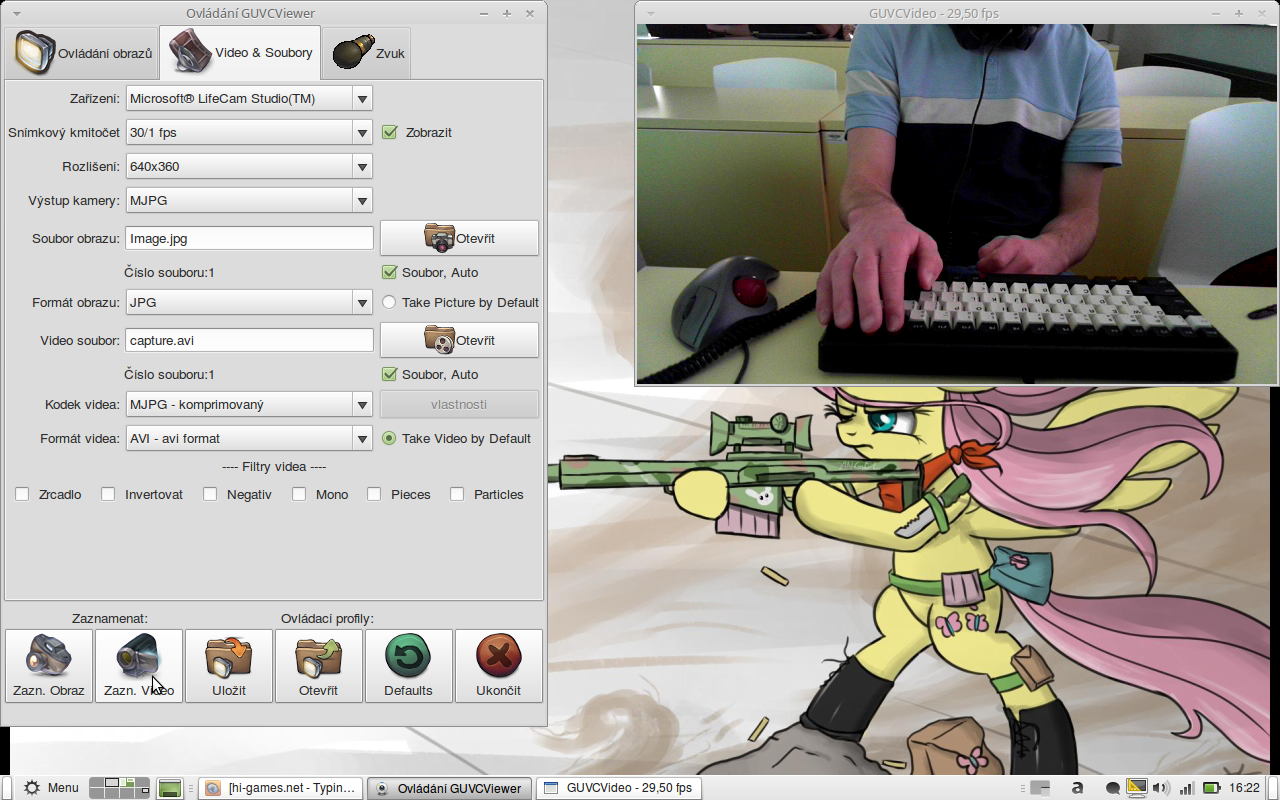Click the display monitor tray icon
This screenshot has width=1280, height=800.
[x=1136, y=787]
